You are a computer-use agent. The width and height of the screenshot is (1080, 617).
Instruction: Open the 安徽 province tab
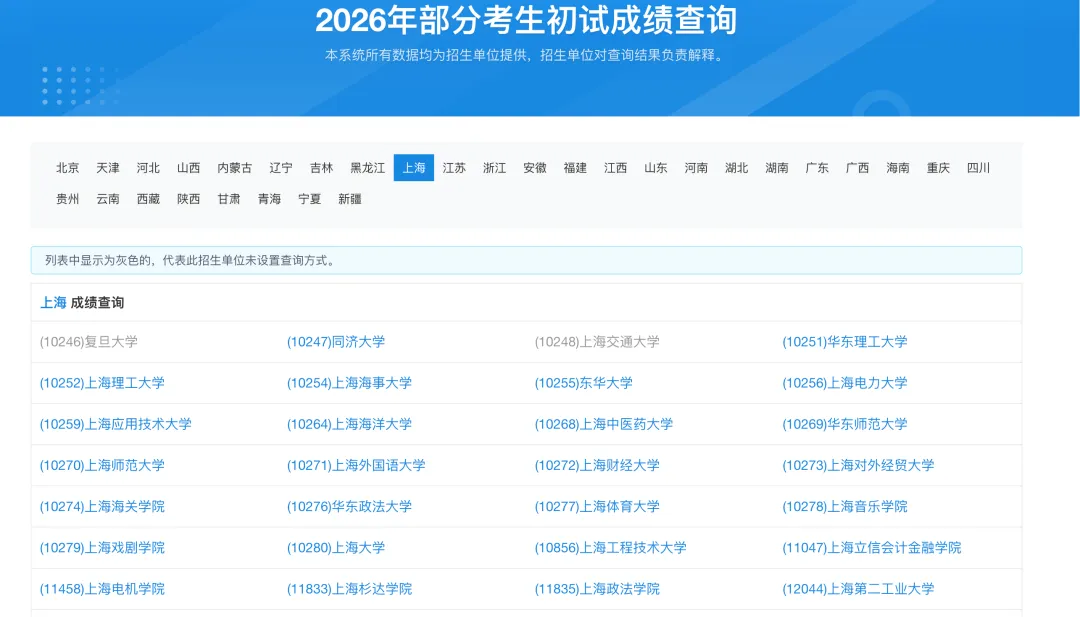pyautogui.click(x=534, y=167)
